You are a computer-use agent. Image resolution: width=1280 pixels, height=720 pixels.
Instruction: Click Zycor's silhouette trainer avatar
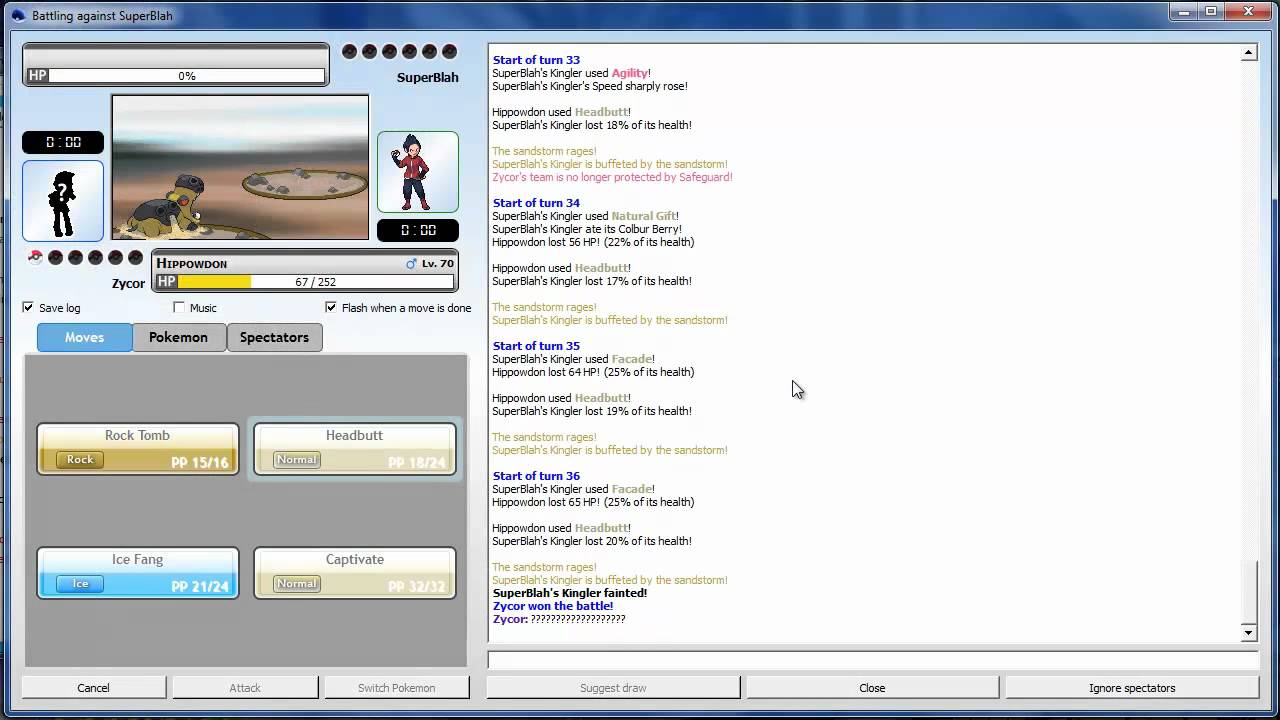click(x=63, y=201)
